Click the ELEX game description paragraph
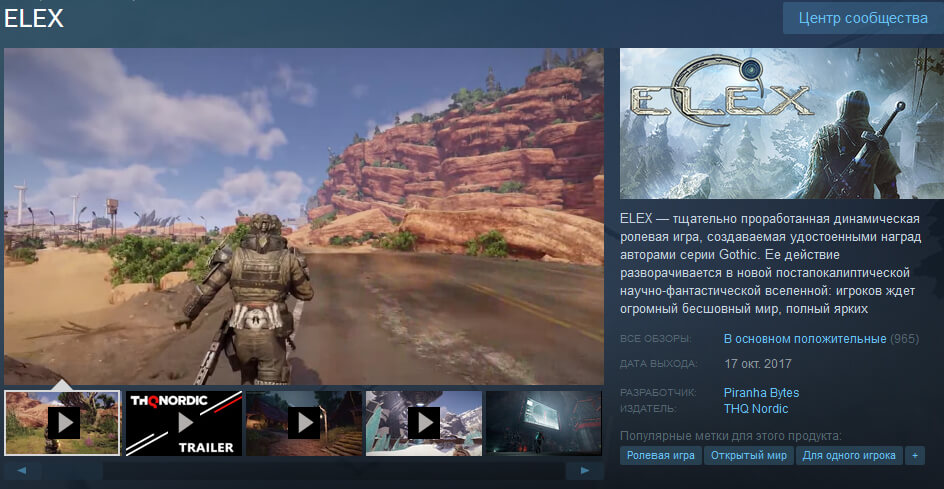944x489 pixels. pos(771,263)
